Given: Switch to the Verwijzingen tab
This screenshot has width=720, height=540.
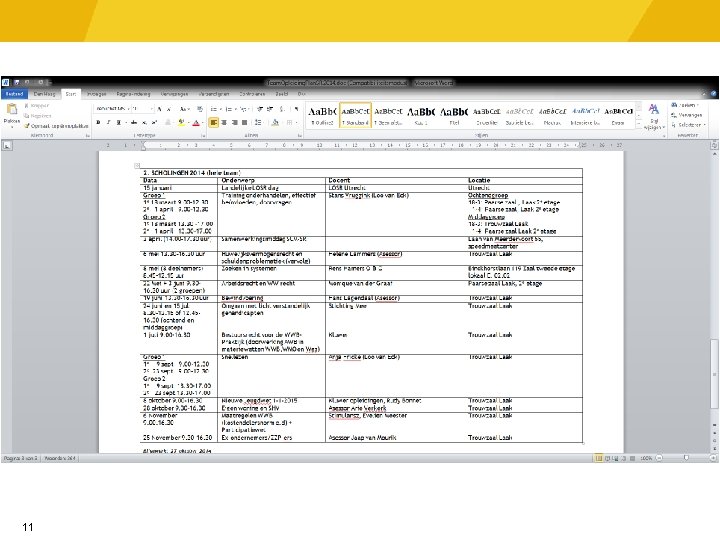Looking at the screenshot, I should (174, 94).
